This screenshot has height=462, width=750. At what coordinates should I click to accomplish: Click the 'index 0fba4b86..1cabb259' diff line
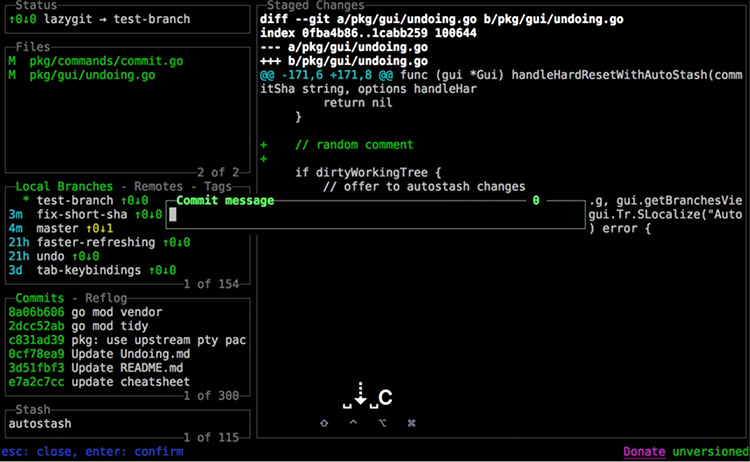click(x=368, y=33)
